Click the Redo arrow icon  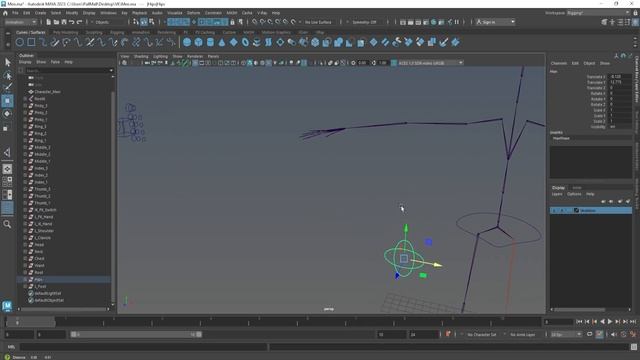click(79, 22)
